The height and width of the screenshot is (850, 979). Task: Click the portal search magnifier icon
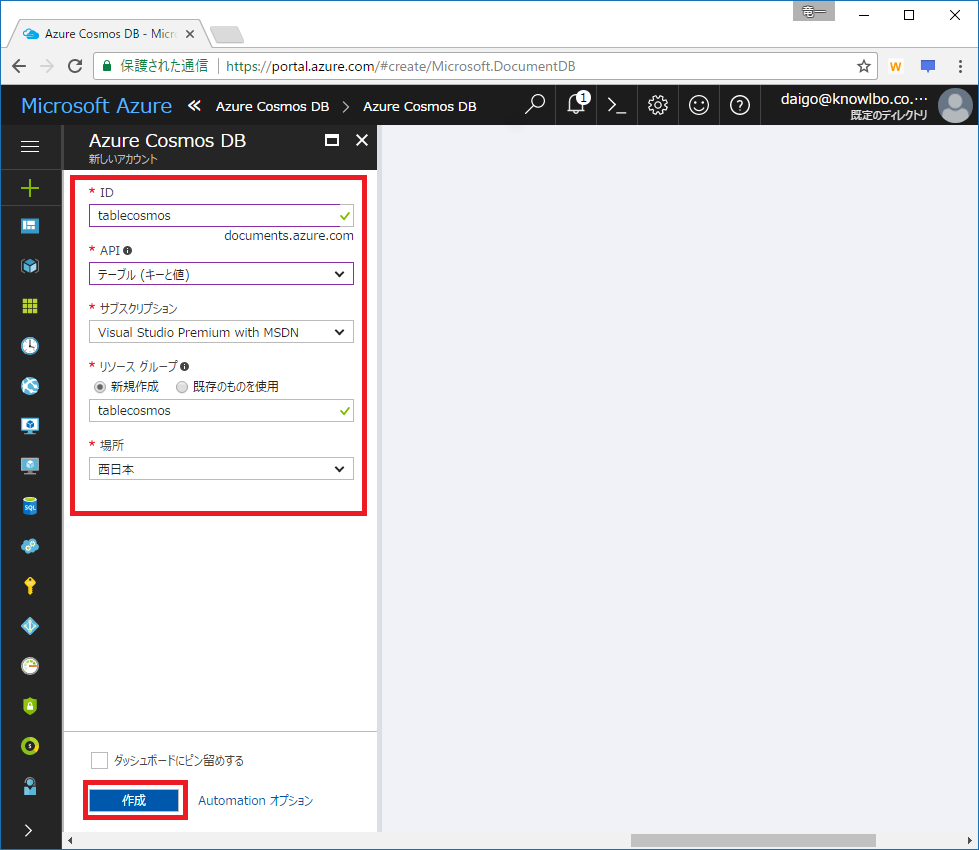tap(534, 104)
